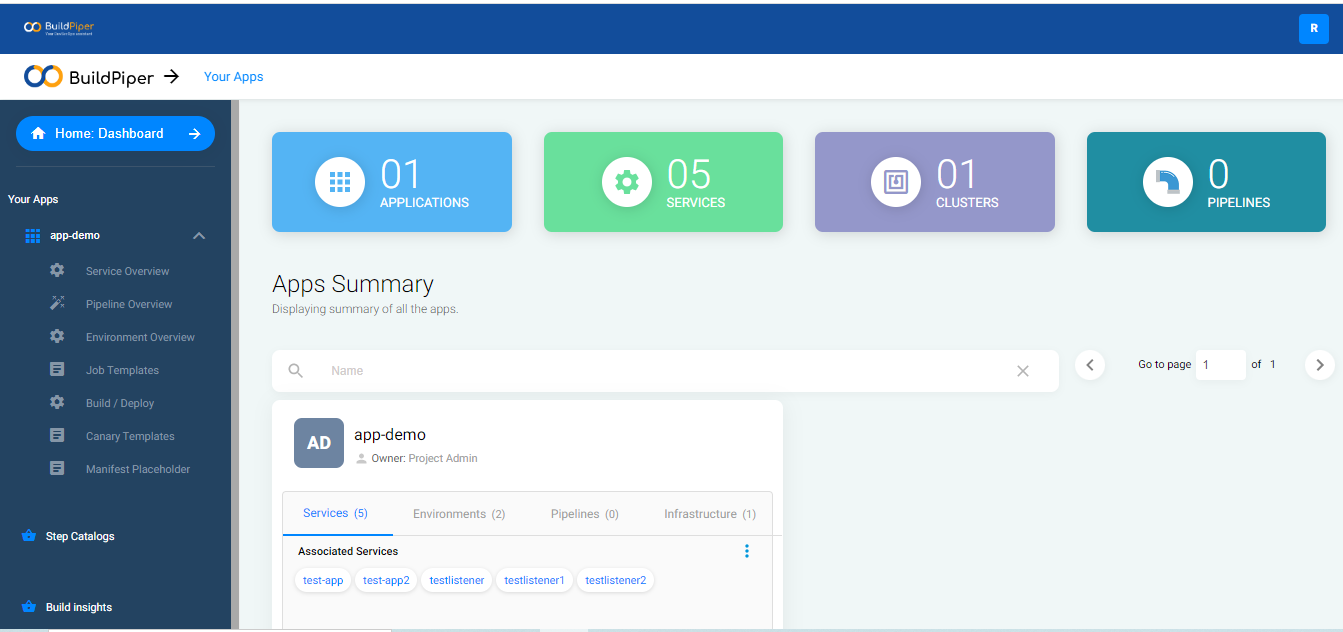Viewport: 1343px width, 632px height.
Task: Click the arrow inside Home: Dashboard button
Action: coord(195,133)
